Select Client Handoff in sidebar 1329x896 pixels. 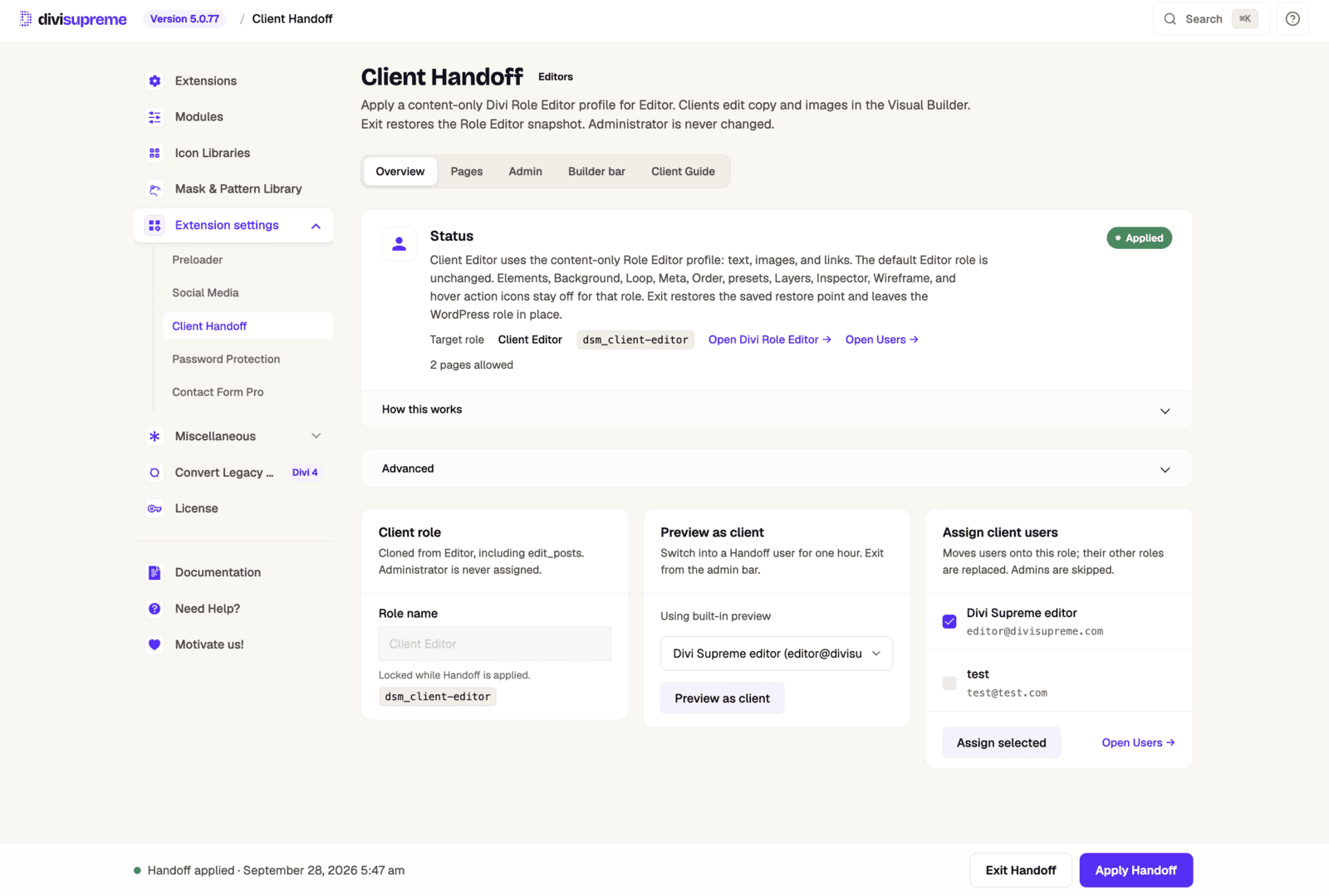(x=248, y=326)
